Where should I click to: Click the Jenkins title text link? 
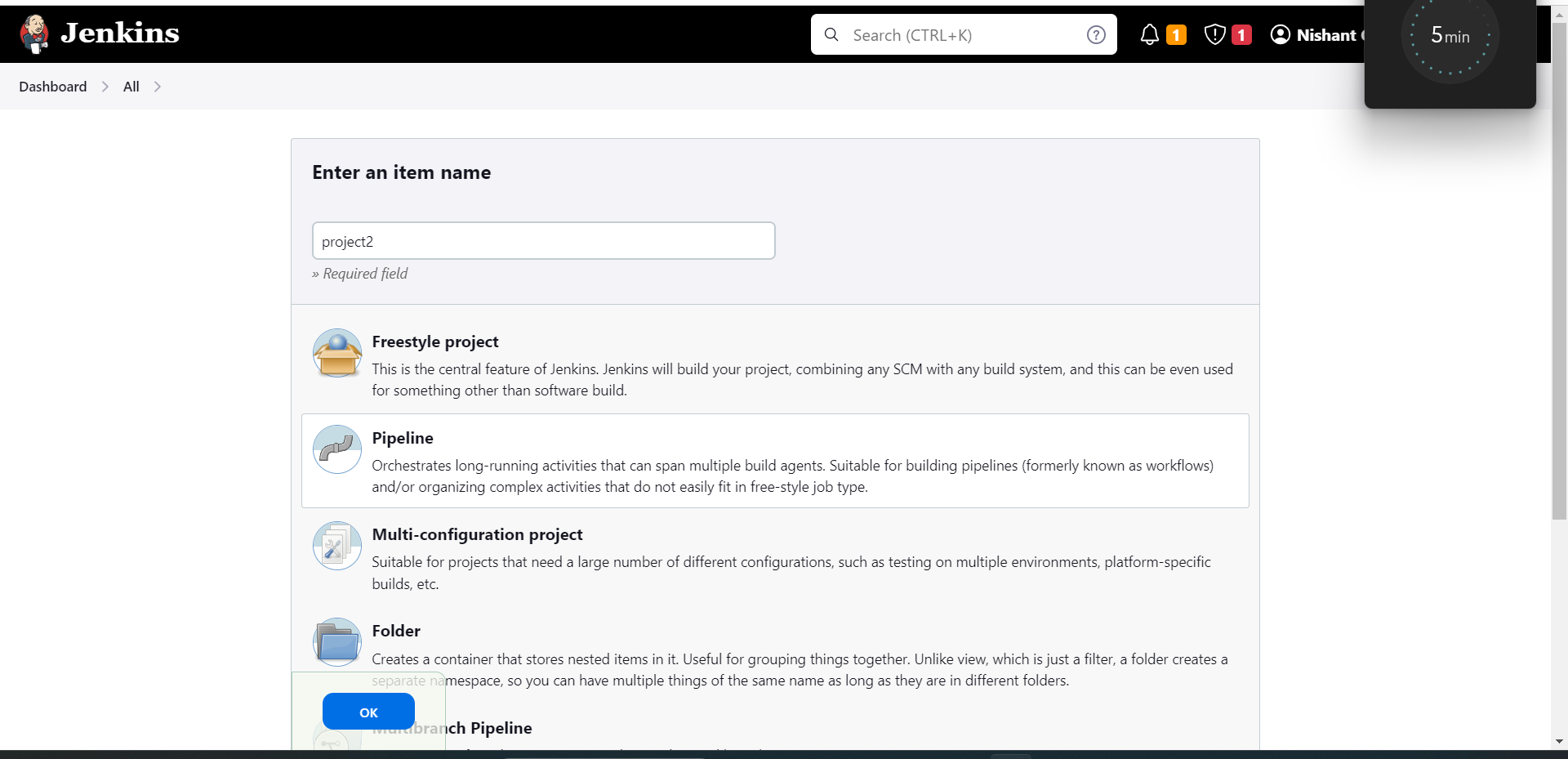point(120,33)
